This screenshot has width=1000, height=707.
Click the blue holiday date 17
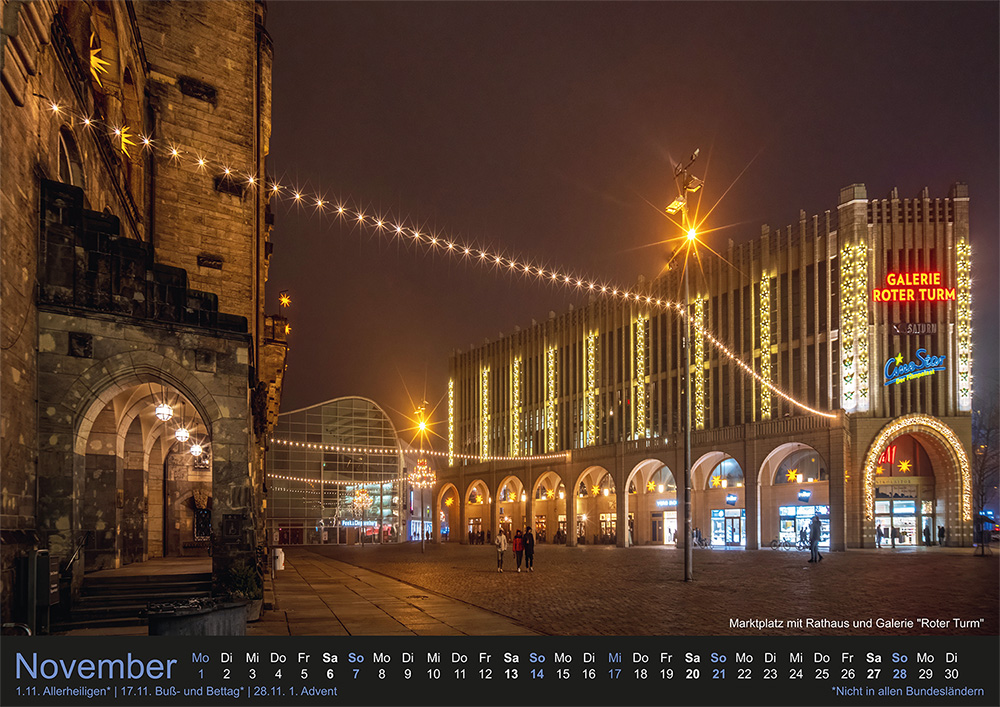pos(614,674)
